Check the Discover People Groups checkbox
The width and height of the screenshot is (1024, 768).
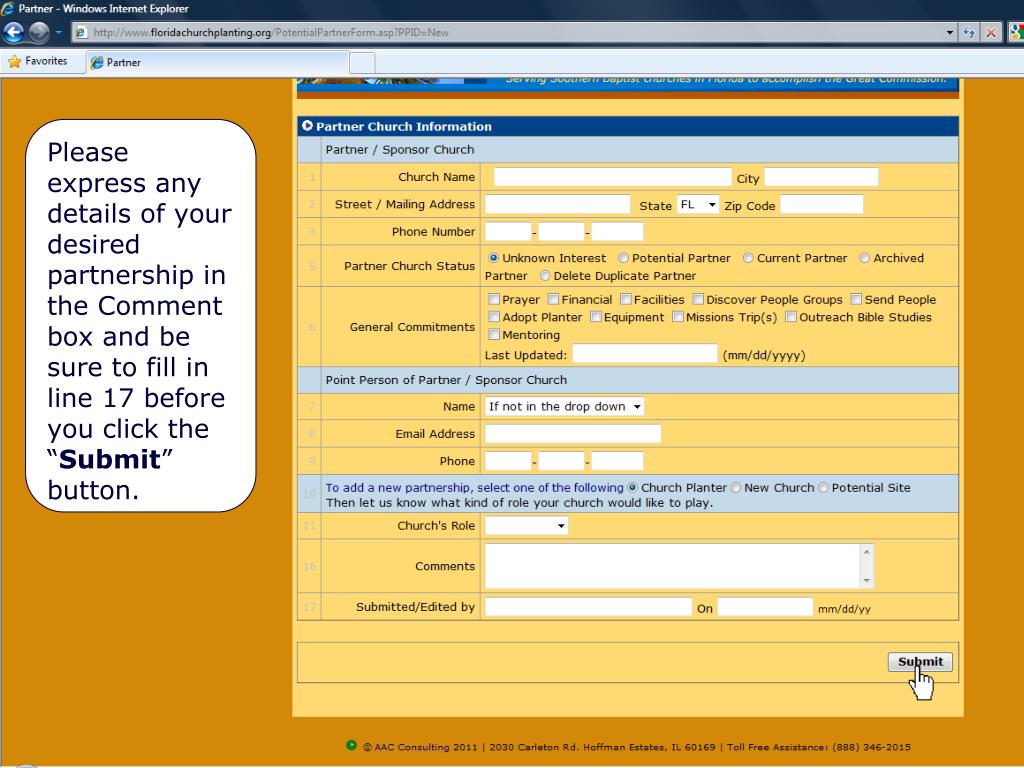698,299
